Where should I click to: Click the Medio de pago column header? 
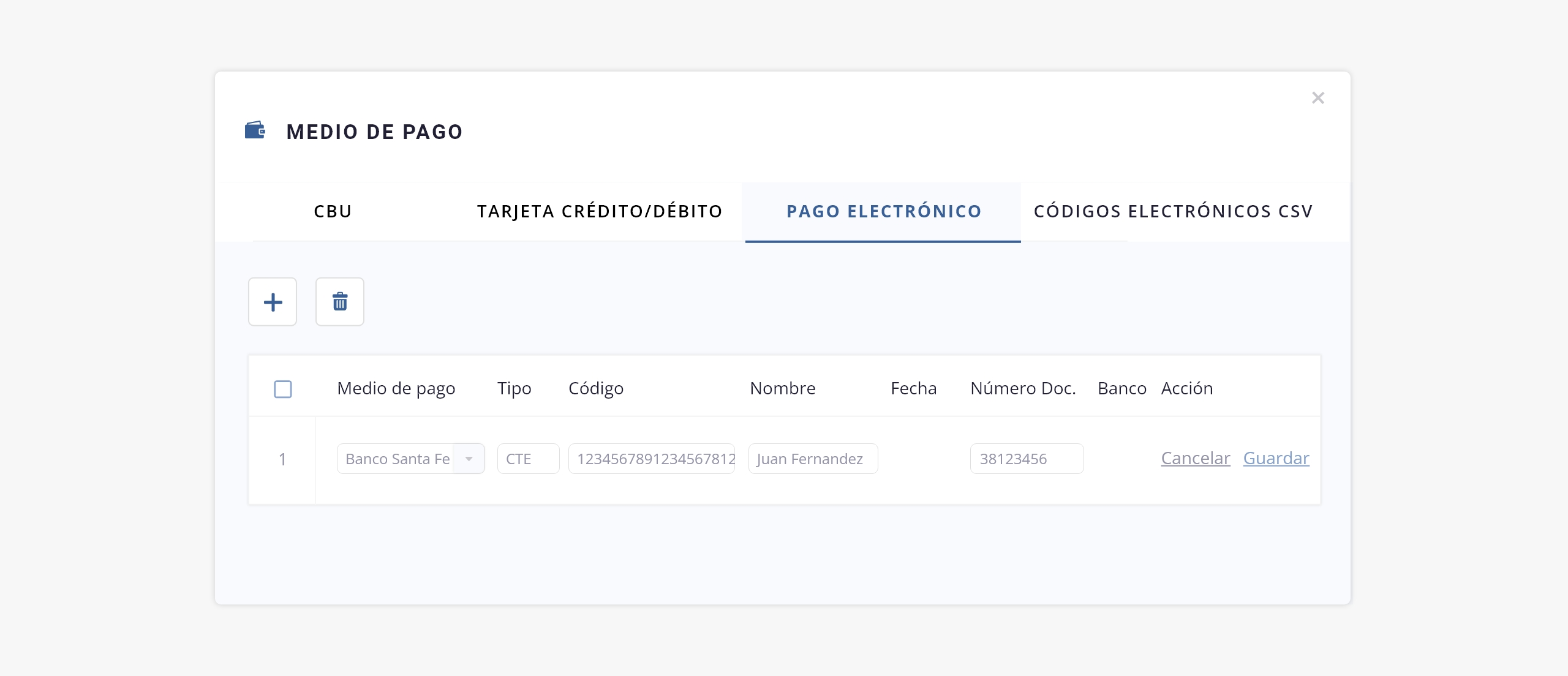(396, 388)
